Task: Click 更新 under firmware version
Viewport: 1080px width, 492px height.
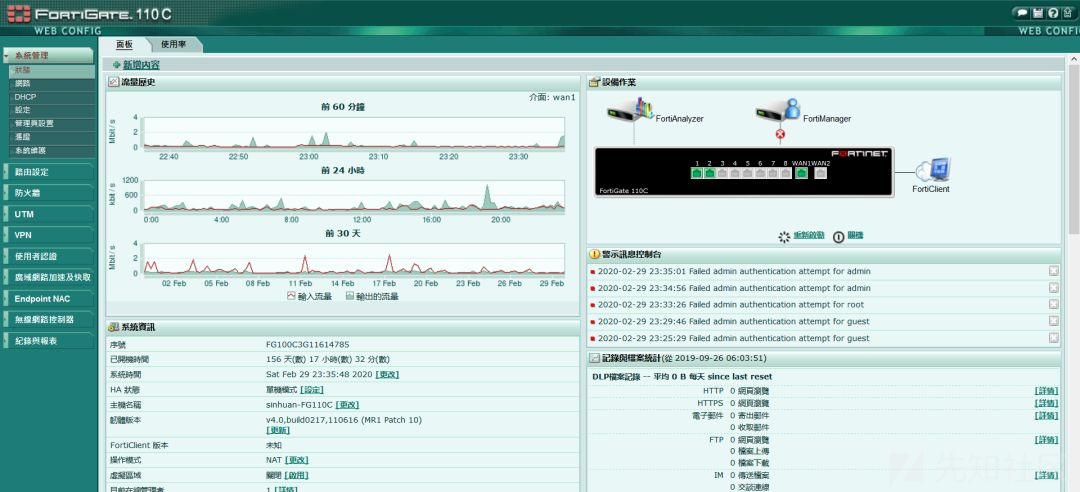Action: [278, 429]
